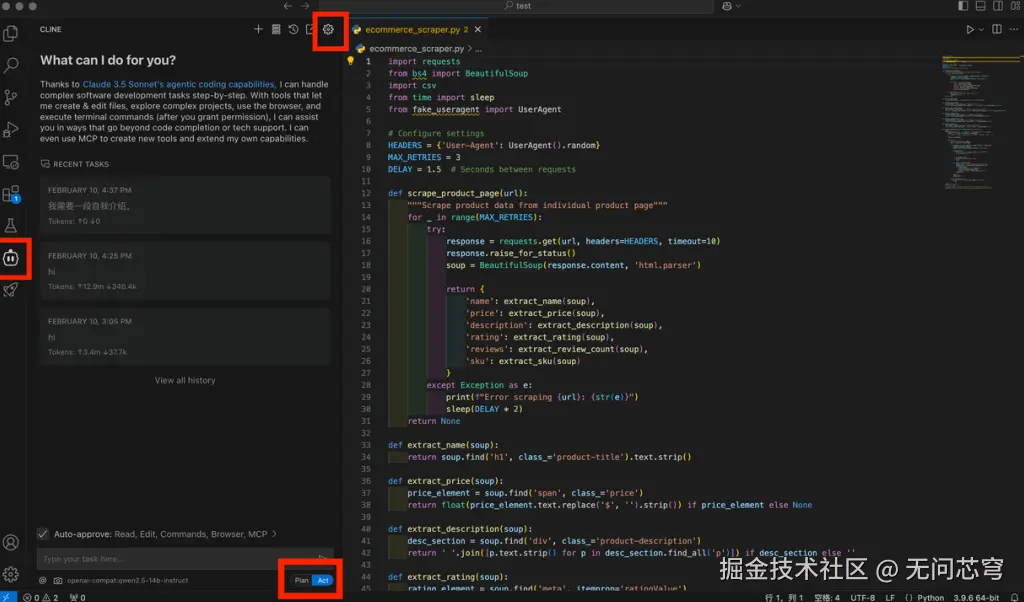Switch Cline to Plan mode
This screenshot has width=1024, height=602.
click(x=302, y=580)
